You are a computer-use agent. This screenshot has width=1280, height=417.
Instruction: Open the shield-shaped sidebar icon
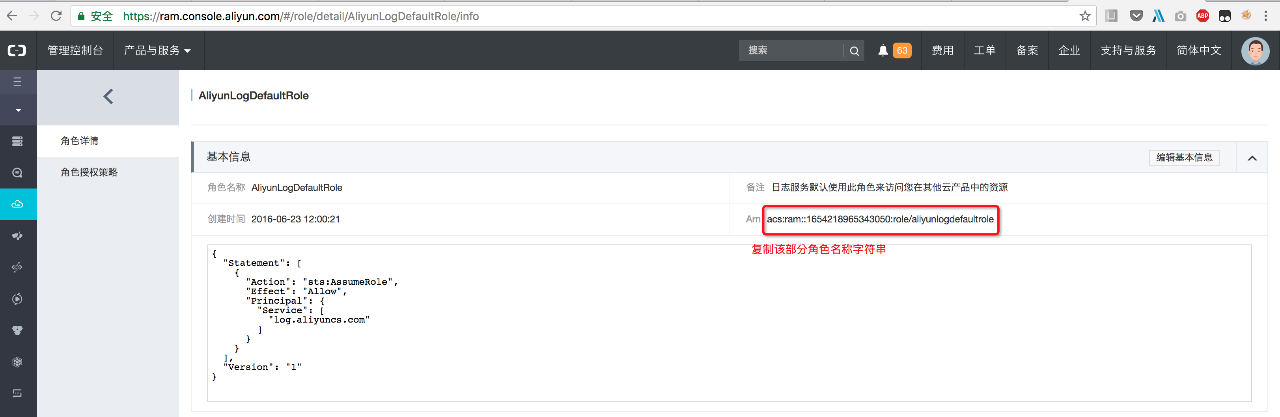[x=17, y=330]
